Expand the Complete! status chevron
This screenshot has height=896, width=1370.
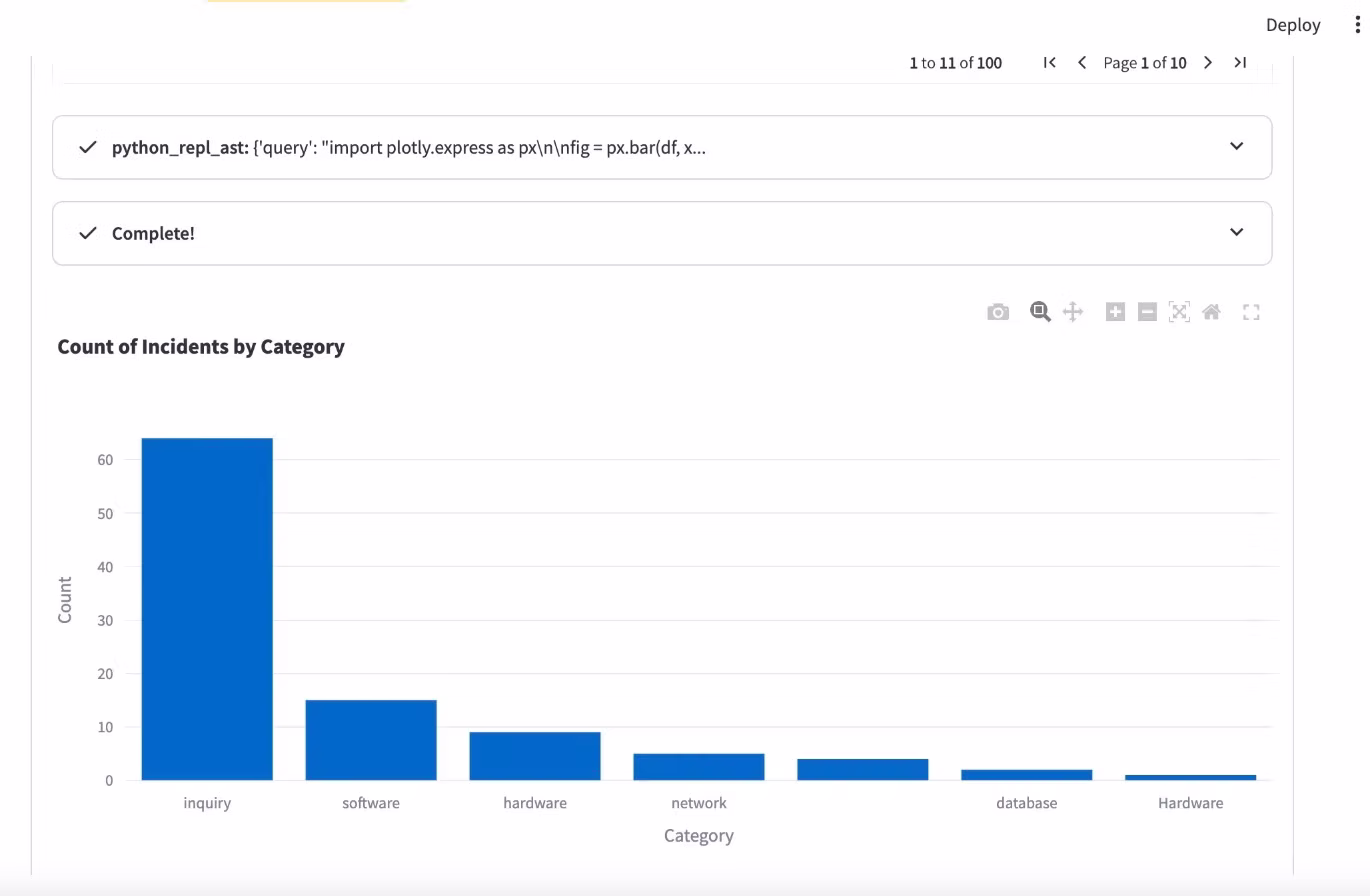(1236, 232)
